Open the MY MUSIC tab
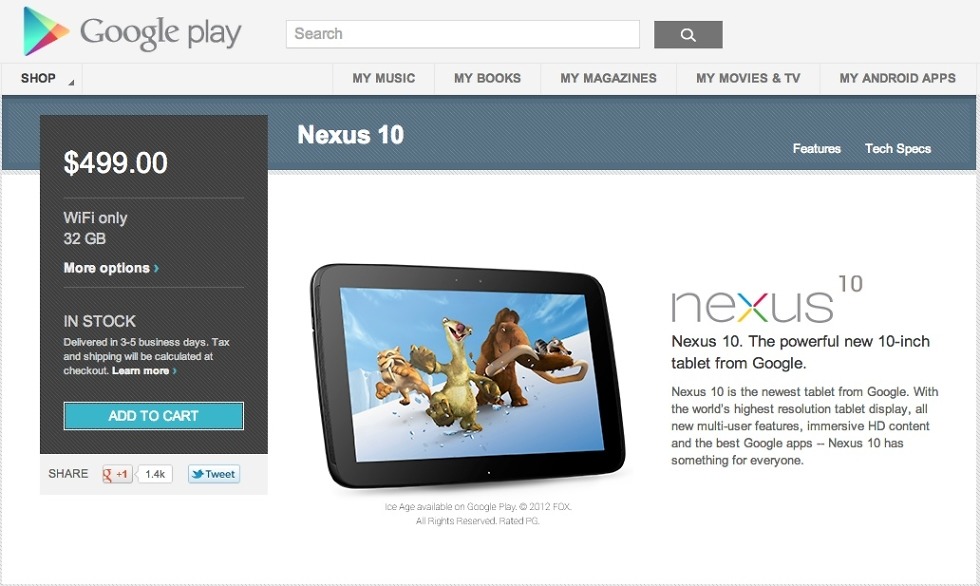 point(384,79)
